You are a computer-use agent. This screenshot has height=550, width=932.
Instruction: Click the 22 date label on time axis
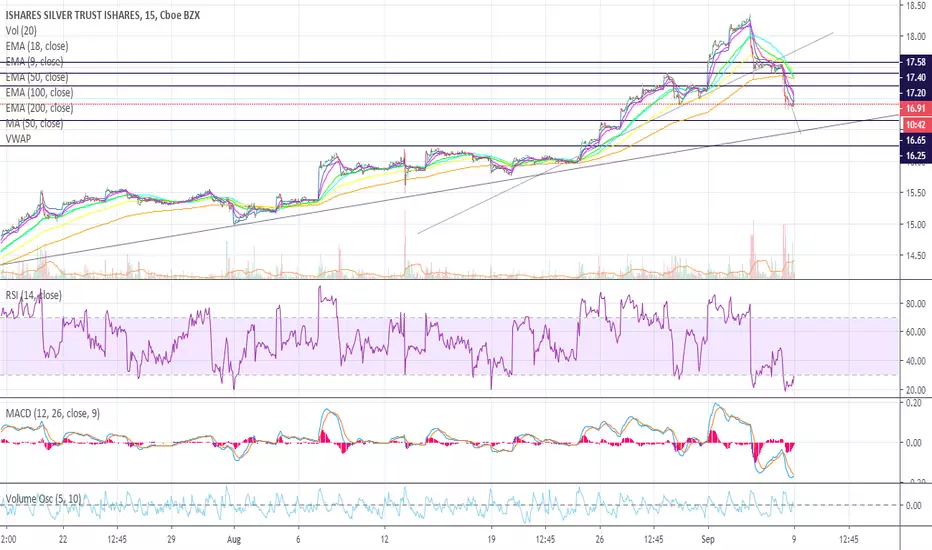(63, 539)
